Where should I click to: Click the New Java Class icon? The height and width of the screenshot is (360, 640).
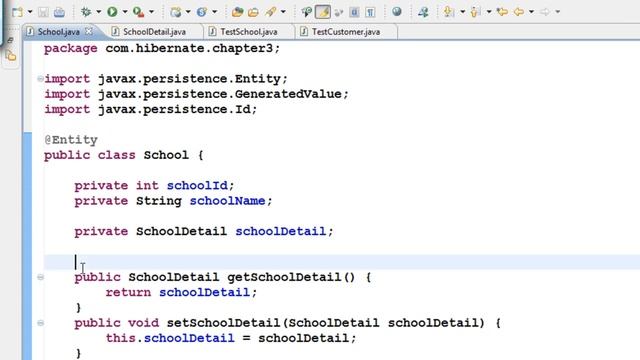pyautogui.click(x=202, y=12)
